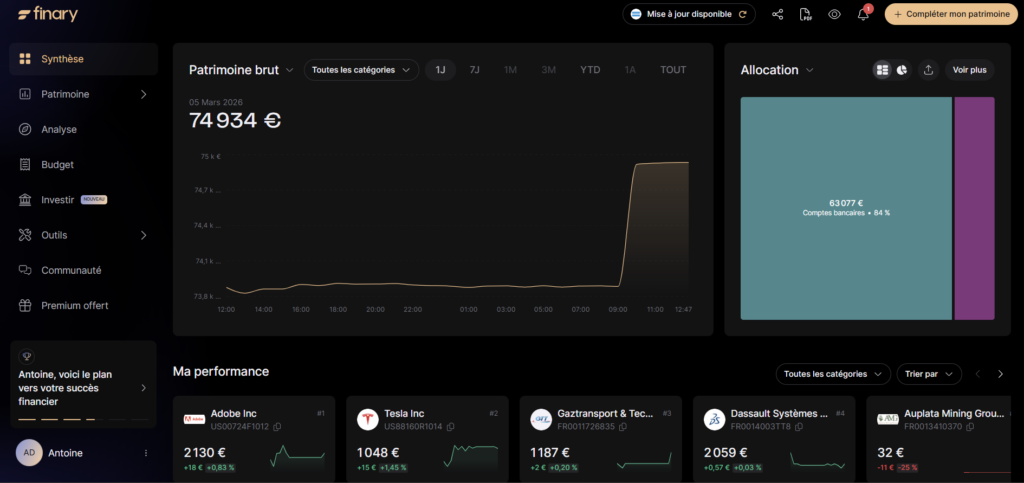
Task: Select the YTD time range tab
Action: pyautogui.click(x=590, y=70)
